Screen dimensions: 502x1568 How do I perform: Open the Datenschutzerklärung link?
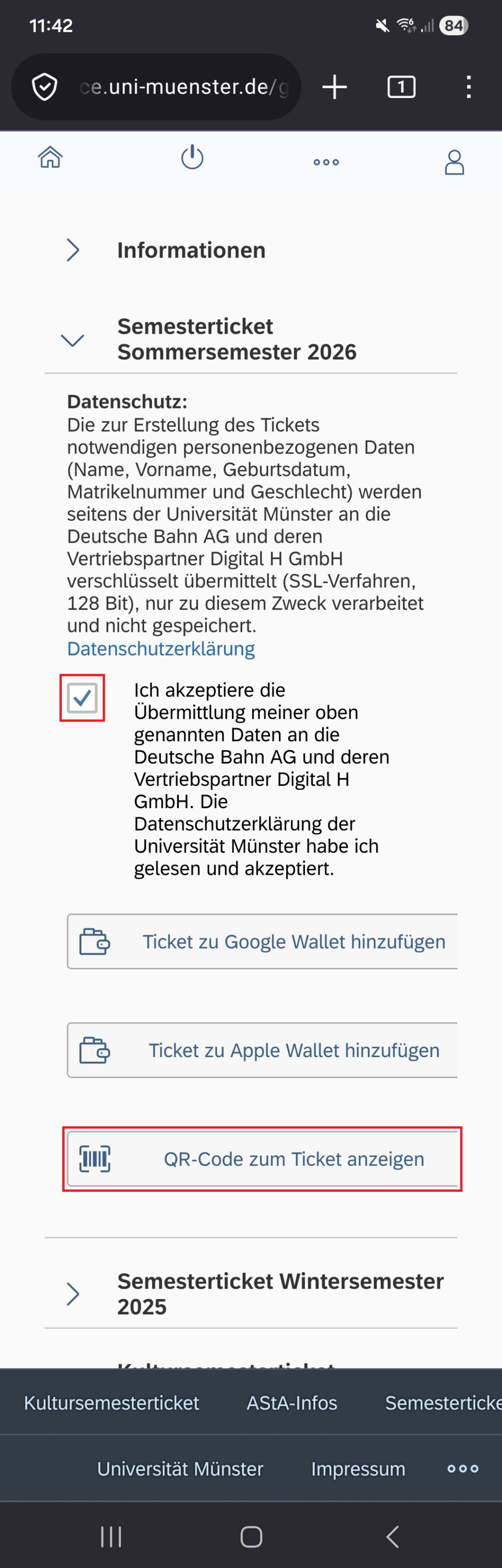pyautogui.click(x=161, y=649)
